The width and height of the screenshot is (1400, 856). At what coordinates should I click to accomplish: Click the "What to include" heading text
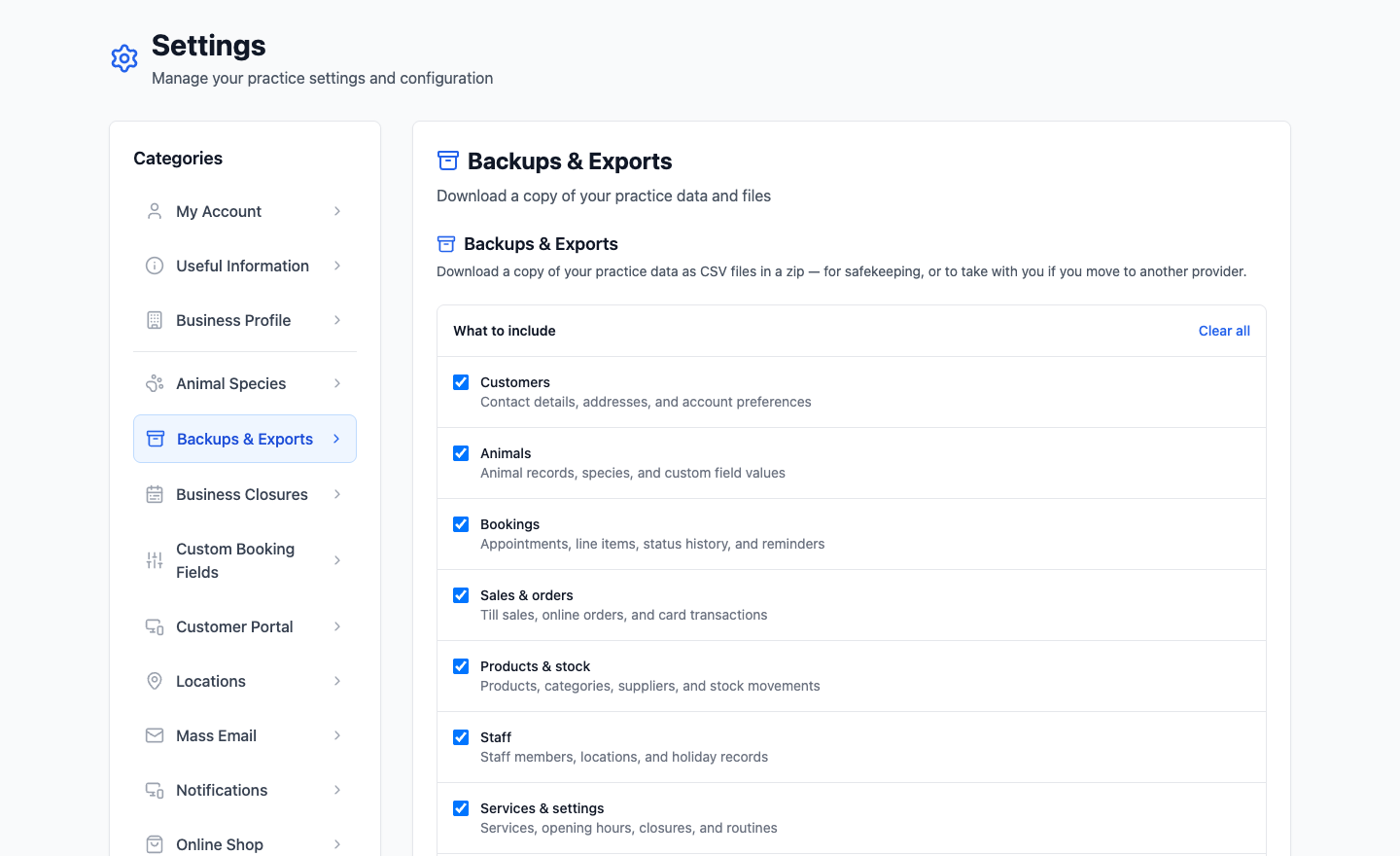pos(505,331)
